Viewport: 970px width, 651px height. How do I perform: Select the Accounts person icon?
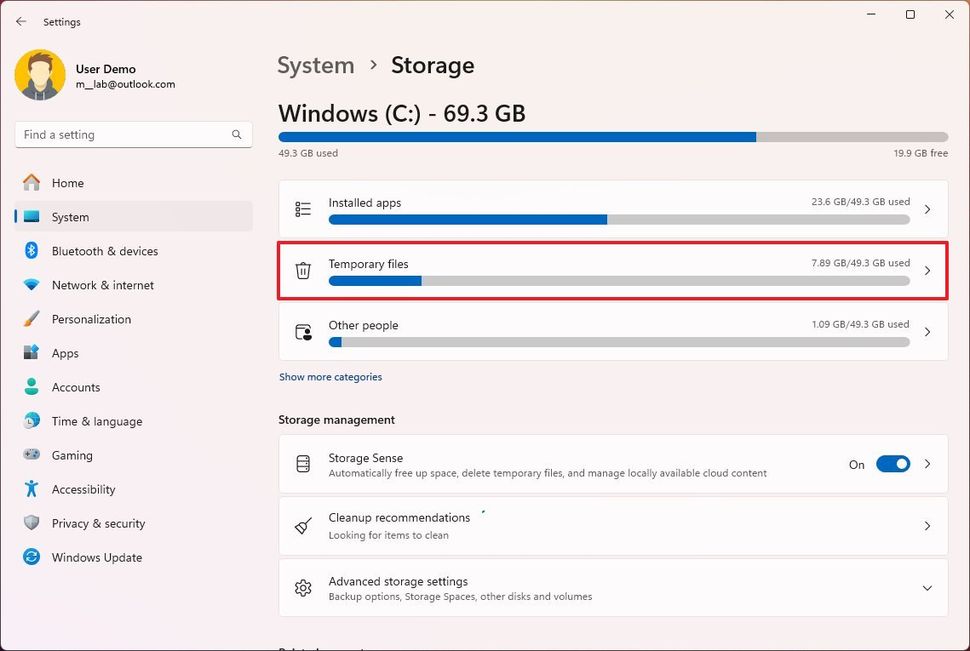pyautogui.click(x=32, y=387)
